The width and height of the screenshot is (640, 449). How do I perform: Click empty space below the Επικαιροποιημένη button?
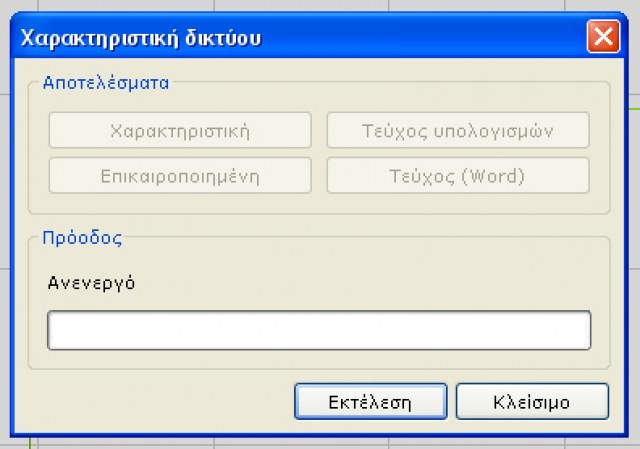(x=180, y=203)
